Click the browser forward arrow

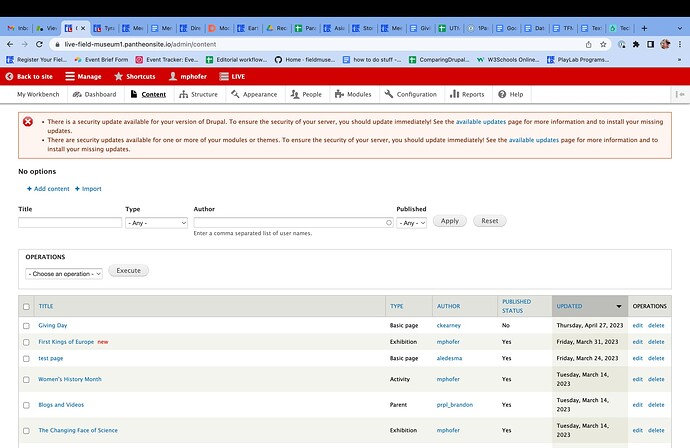tap(25, 44)
